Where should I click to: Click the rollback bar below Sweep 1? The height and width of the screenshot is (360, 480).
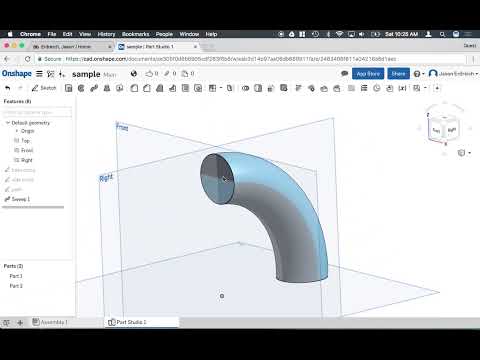pos(33,207)
